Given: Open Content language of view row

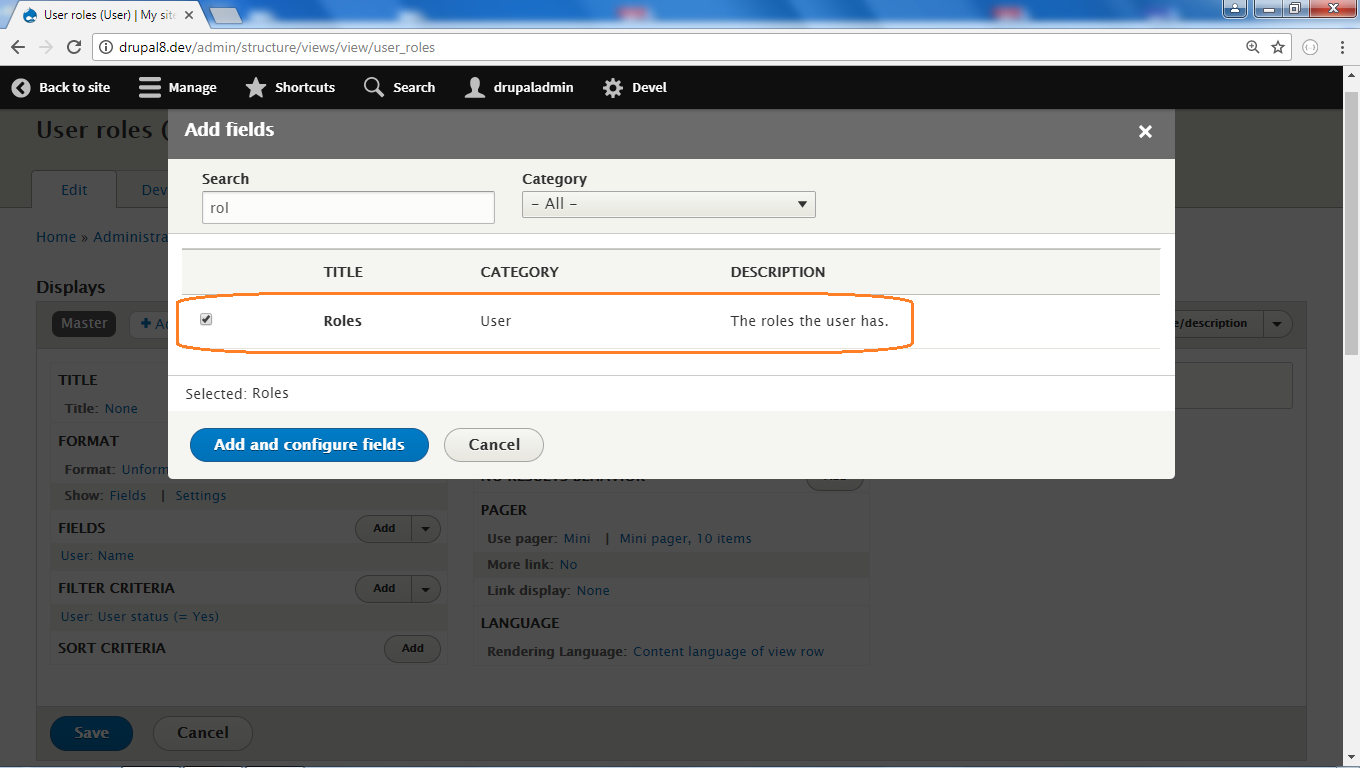Looking at the screenshot, I should point(729,652).
